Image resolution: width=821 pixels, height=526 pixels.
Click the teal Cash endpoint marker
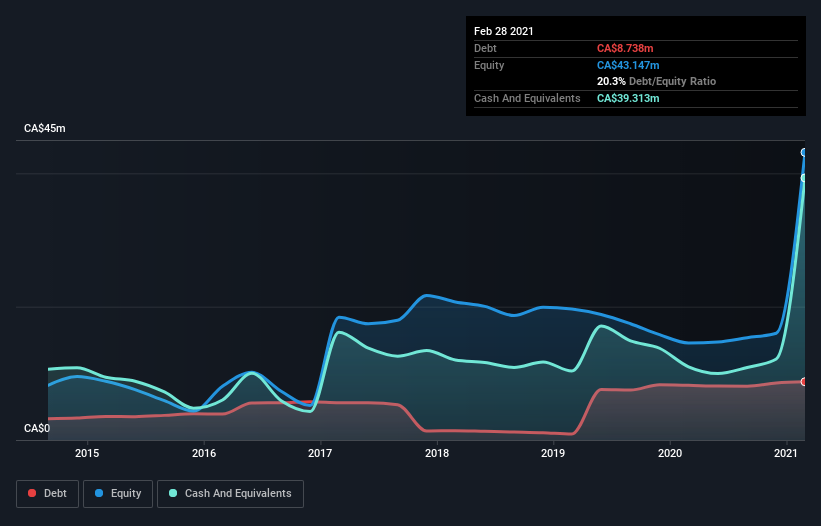click(x=804, y=178)
